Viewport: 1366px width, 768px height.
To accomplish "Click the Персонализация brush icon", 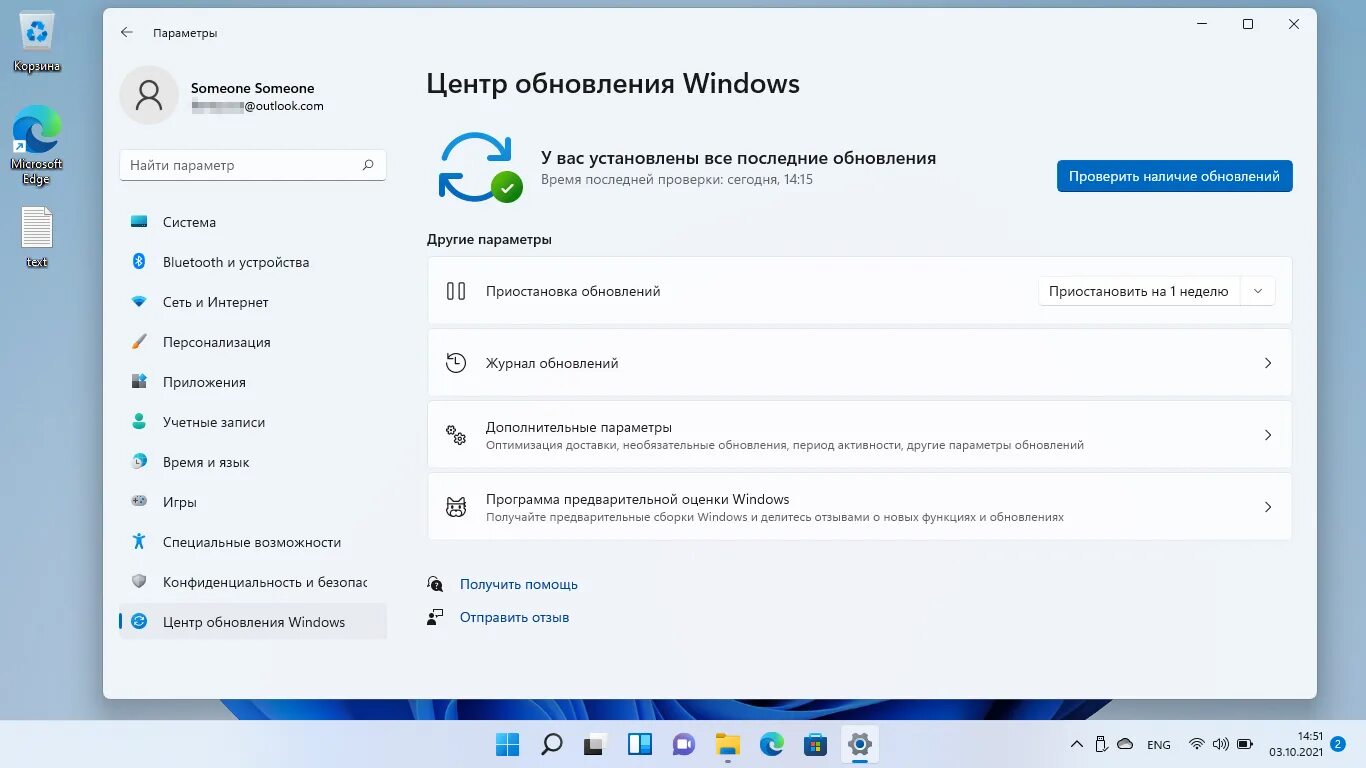I will pyautogui.click(x=139, y=342).
